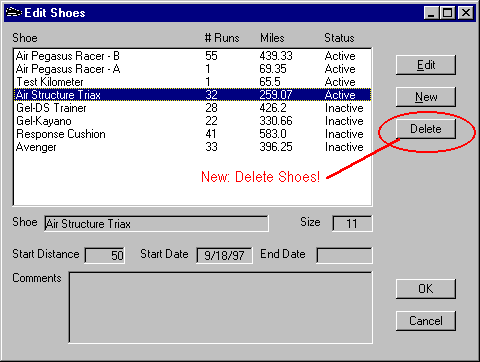
Task: Create a shoe with the New button
Action: (x=426, y=97)
